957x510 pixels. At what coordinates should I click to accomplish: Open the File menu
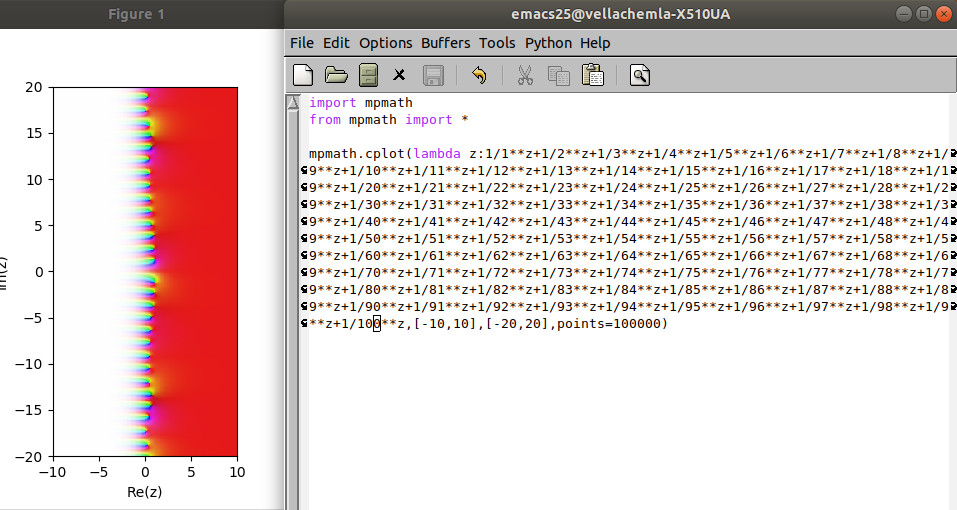click(x=301, y=43)
